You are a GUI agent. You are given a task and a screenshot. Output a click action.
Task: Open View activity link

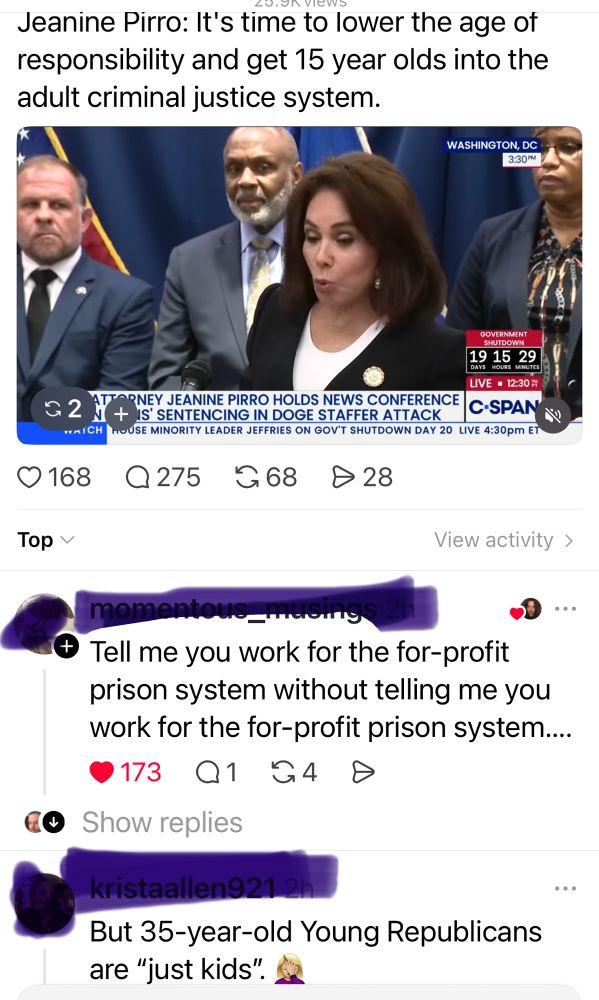click(x=503, y=540)
